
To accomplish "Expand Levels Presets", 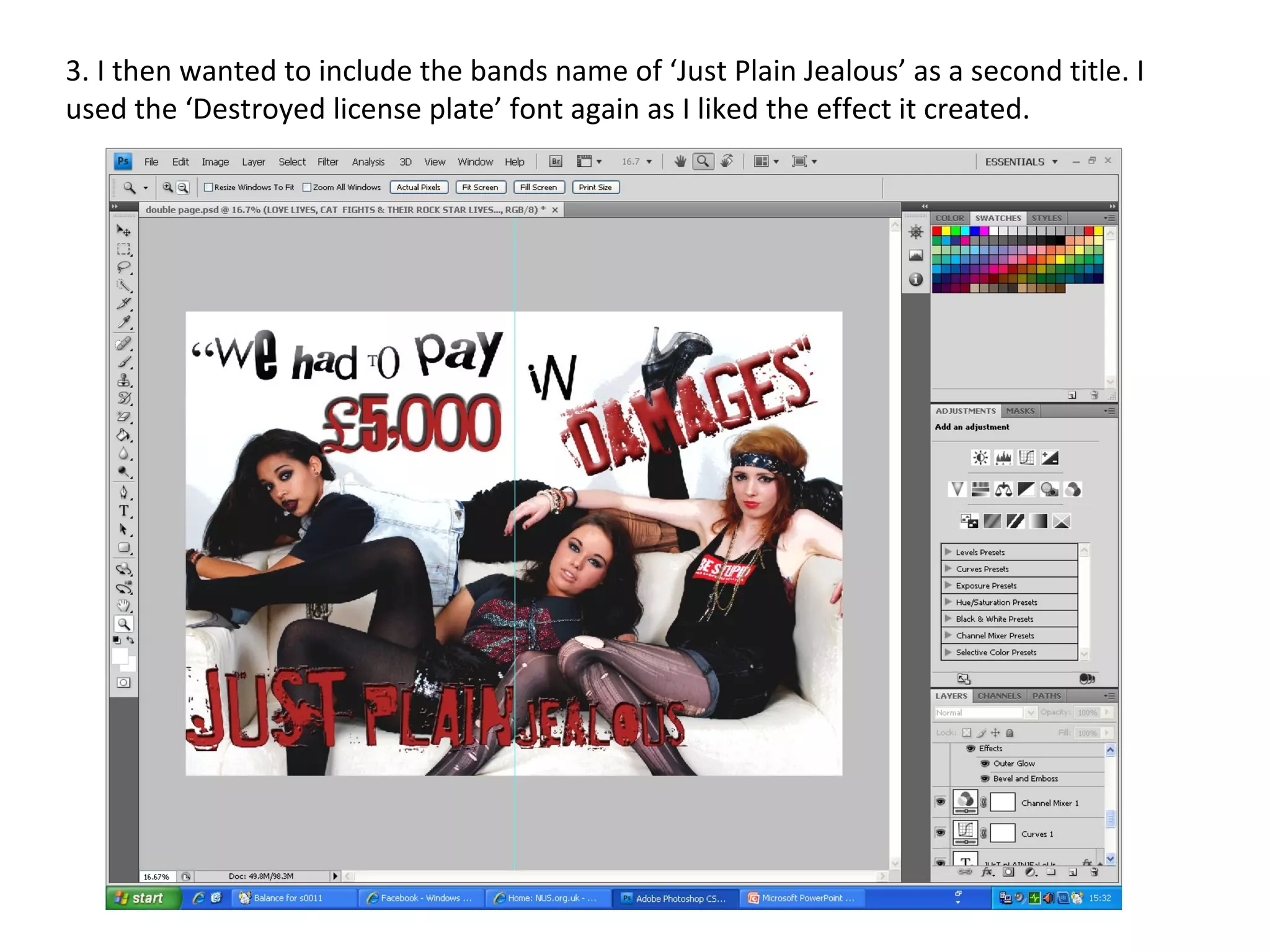I will tap(948, 552).
